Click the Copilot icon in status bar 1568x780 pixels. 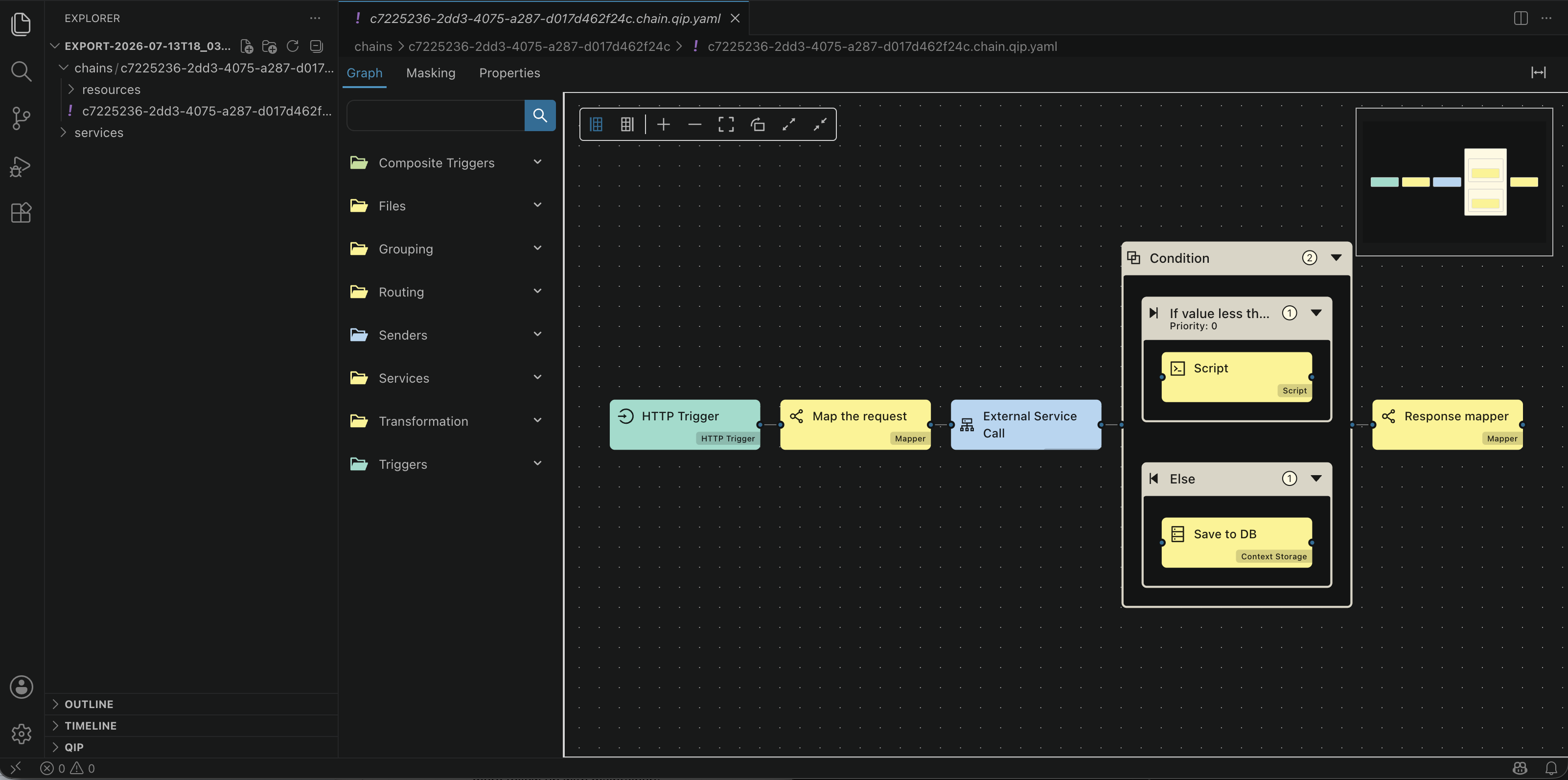1520,768
